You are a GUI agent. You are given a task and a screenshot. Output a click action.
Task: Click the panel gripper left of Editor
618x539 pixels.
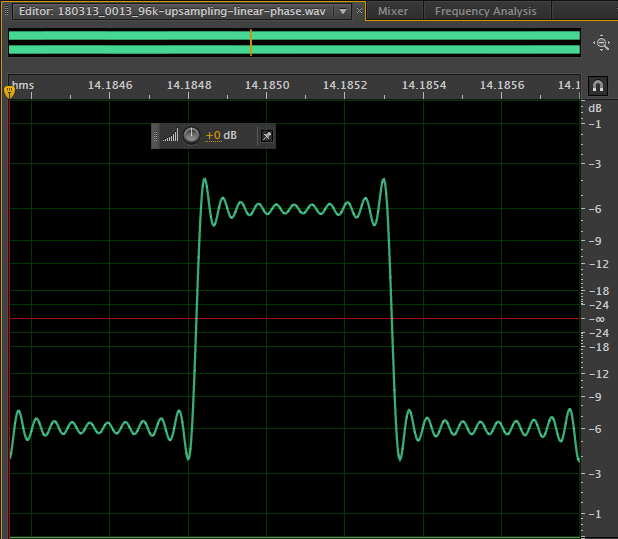(x=7, y=11)
